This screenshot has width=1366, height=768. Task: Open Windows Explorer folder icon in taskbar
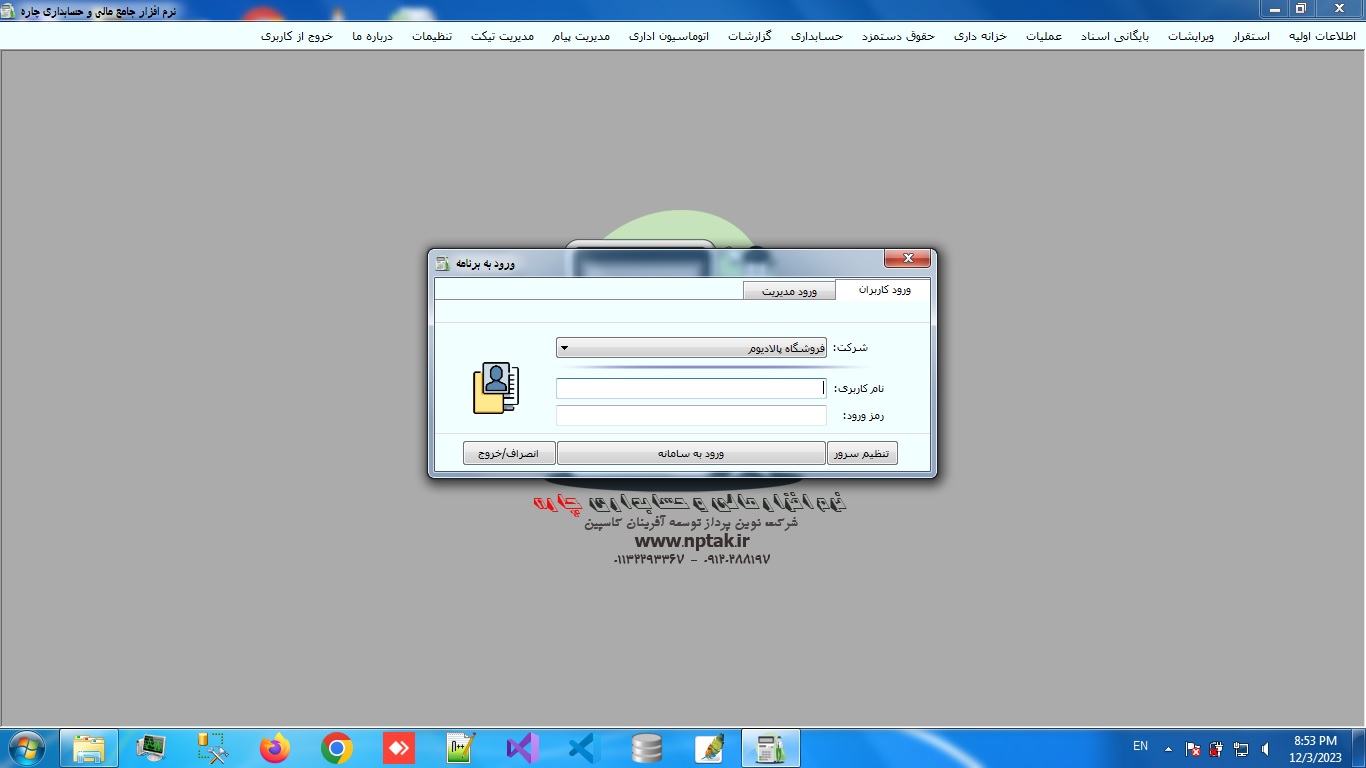[x=88, y=748]
